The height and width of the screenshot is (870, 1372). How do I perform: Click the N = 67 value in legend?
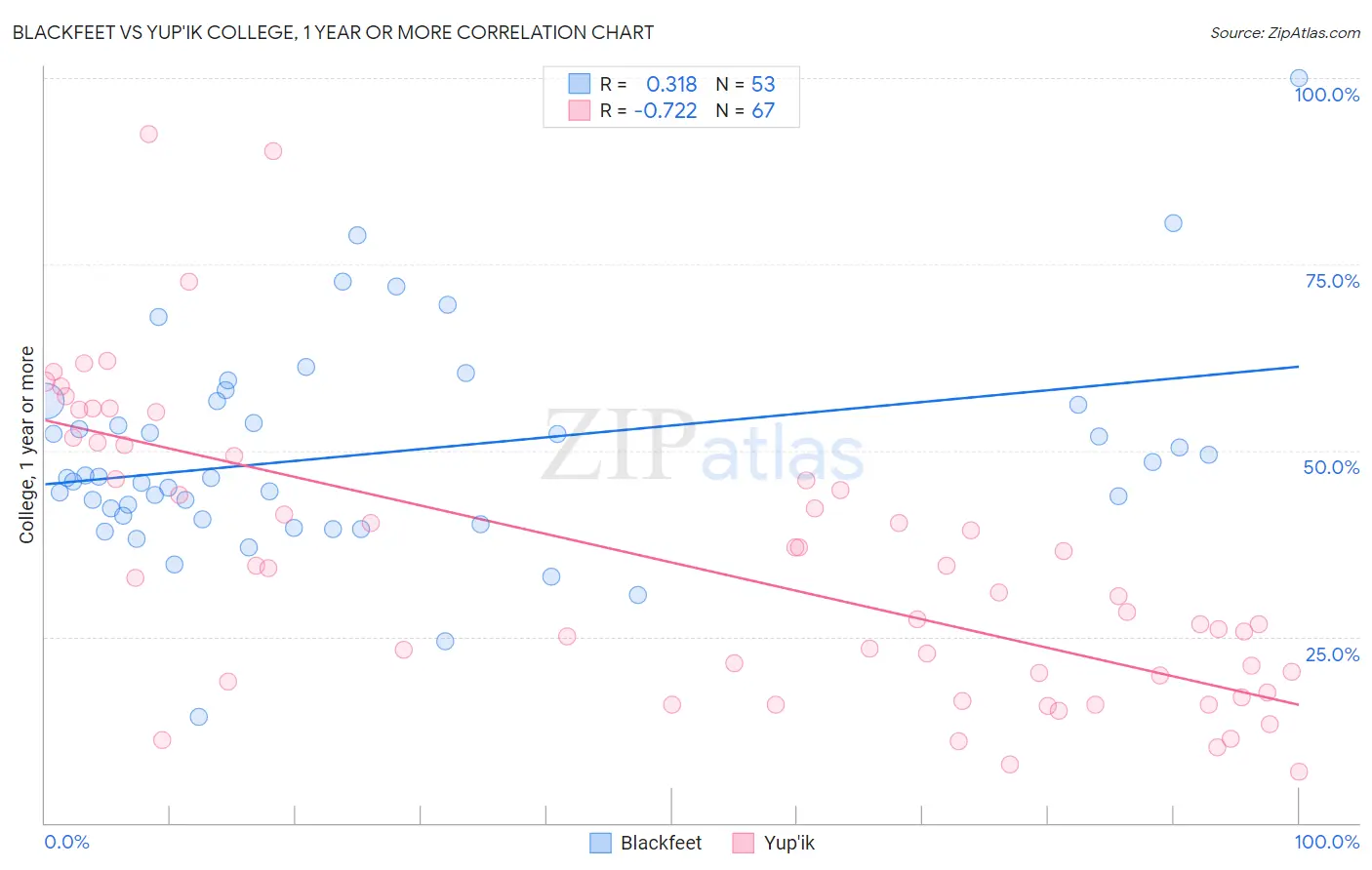point(746,110)
